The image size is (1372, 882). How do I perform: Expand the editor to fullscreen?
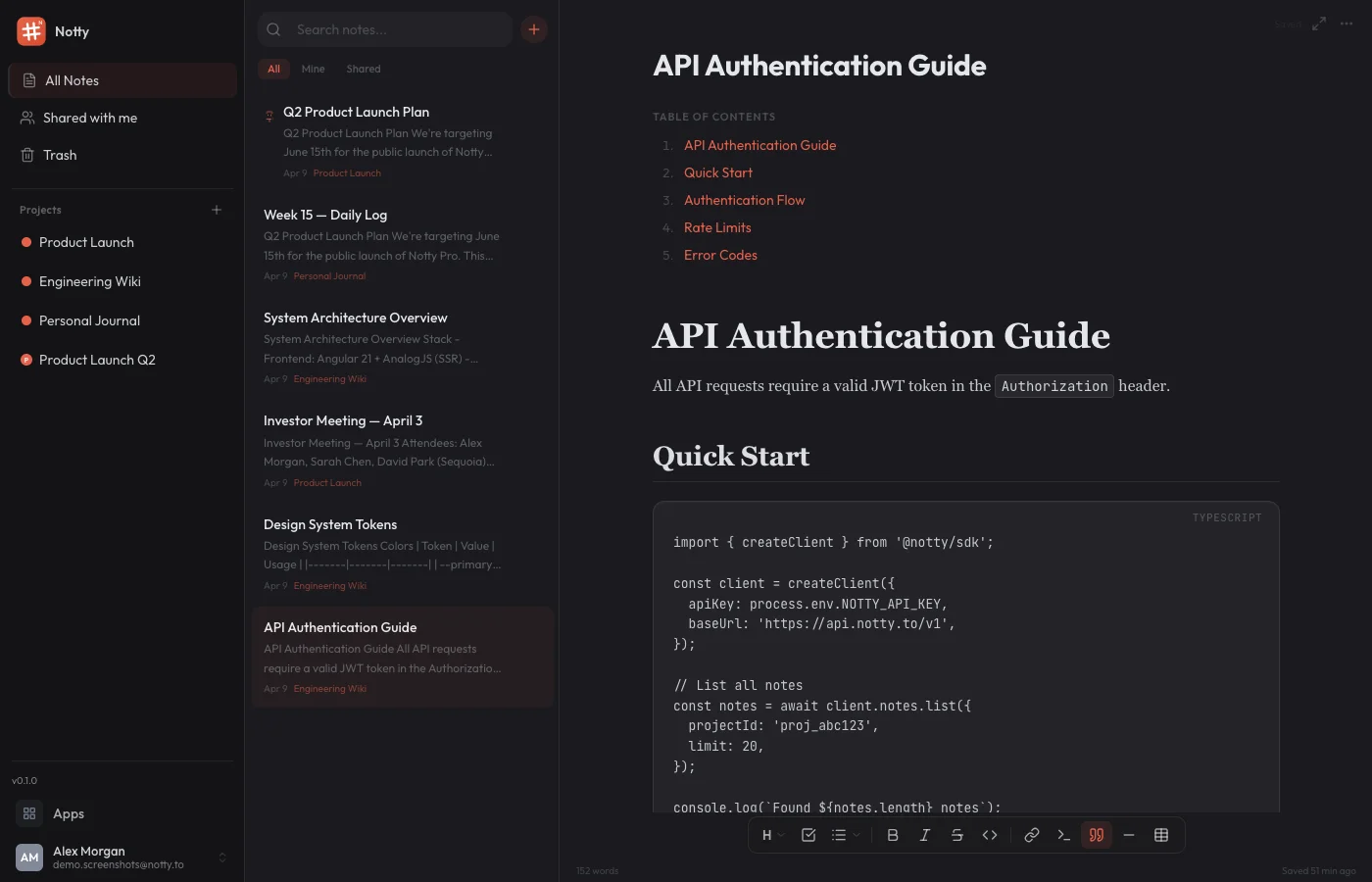(1319, 24)
